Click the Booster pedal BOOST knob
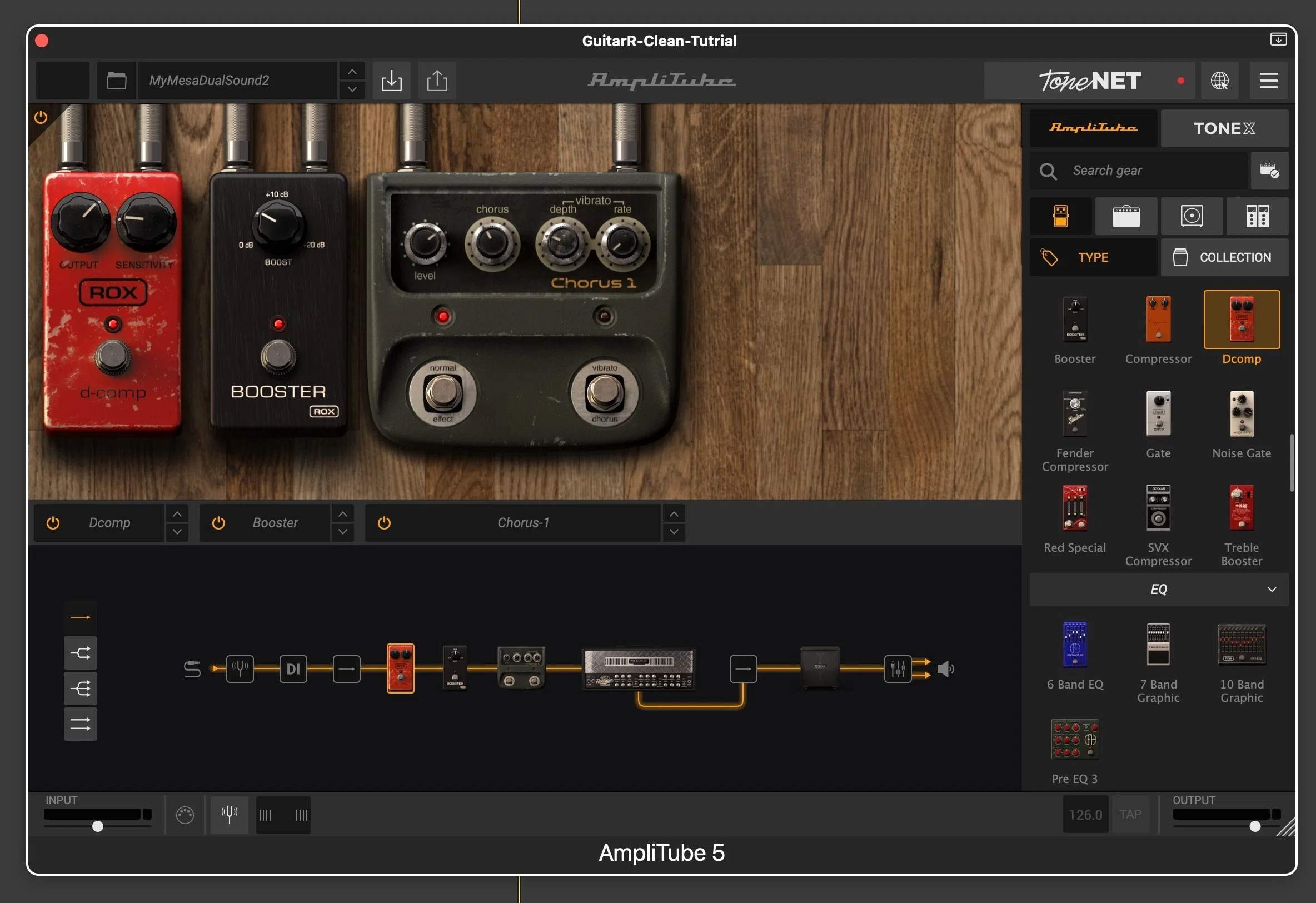 (x=278, y=225)
